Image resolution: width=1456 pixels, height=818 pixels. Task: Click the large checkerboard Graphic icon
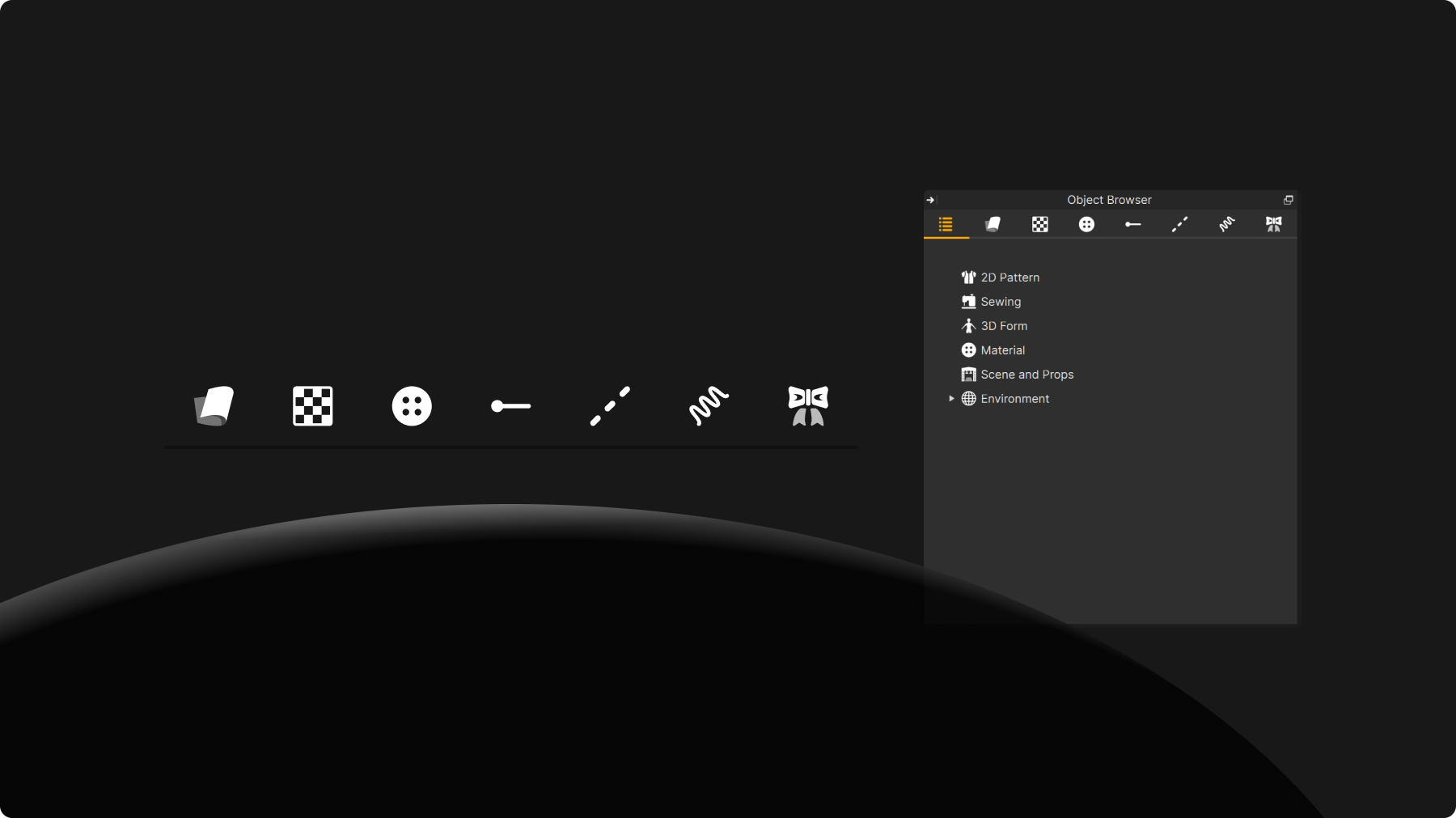(313, 406)
